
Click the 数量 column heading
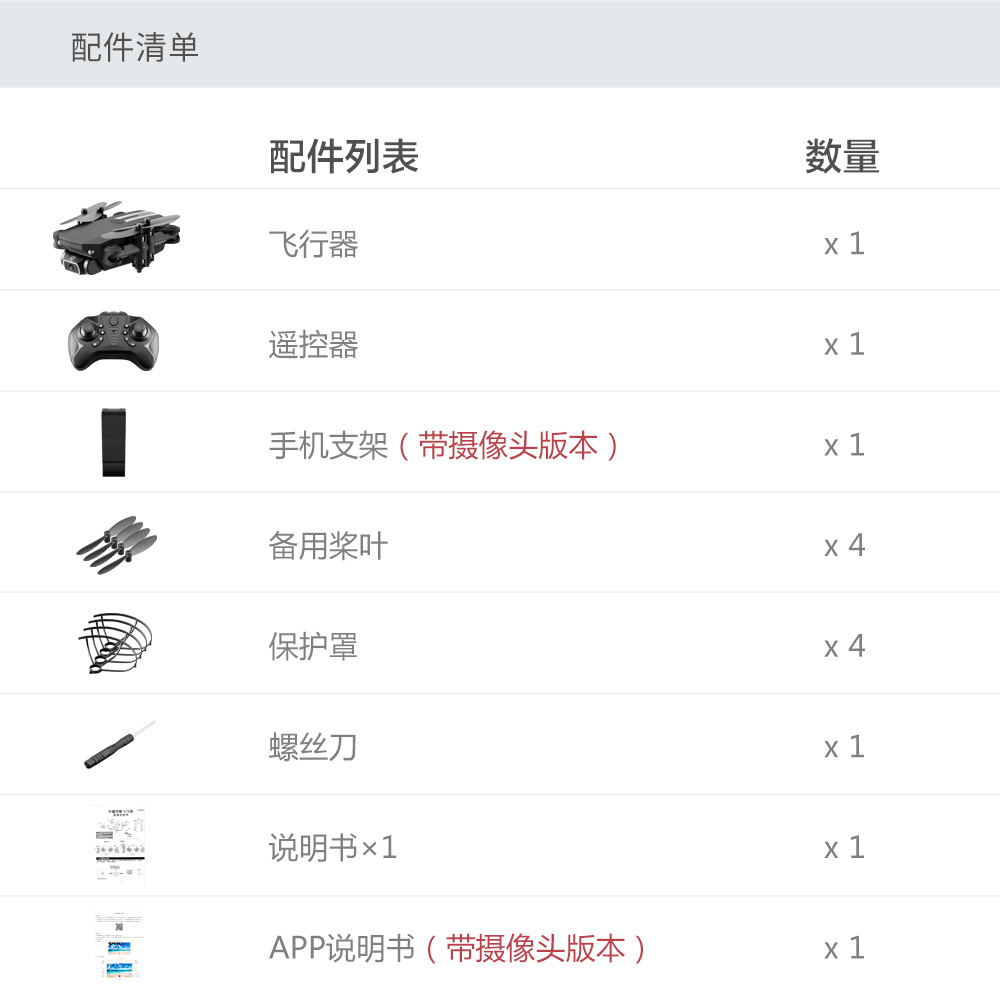pos(842,156)
